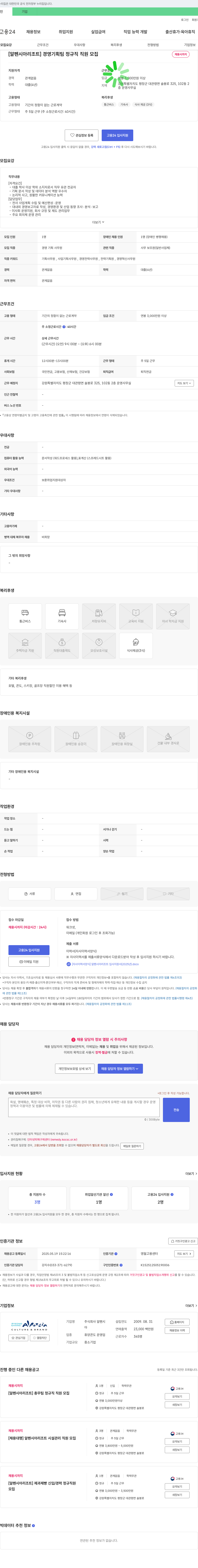Switch to the 복리후생 tab
Image resolution: width=198 pixels, height=1568 pixels.
(116, 45)
